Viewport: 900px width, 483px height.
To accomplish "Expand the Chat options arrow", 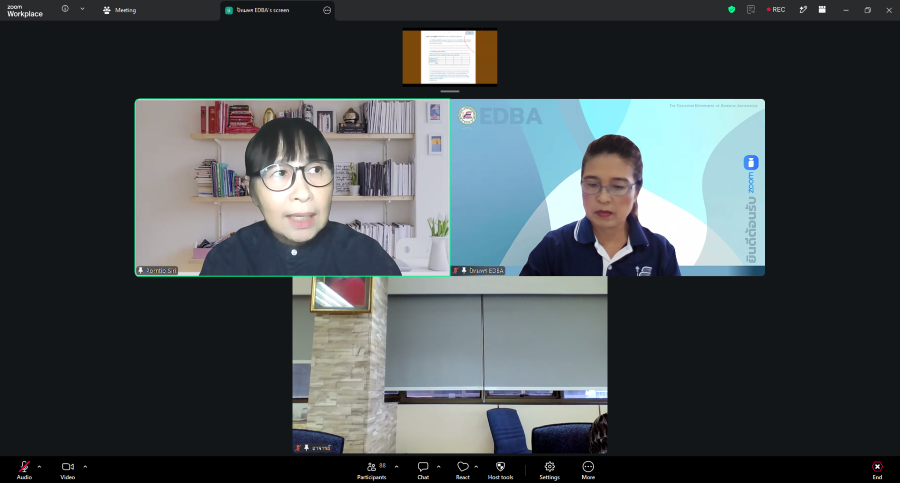I will click(x=439, y=466).
